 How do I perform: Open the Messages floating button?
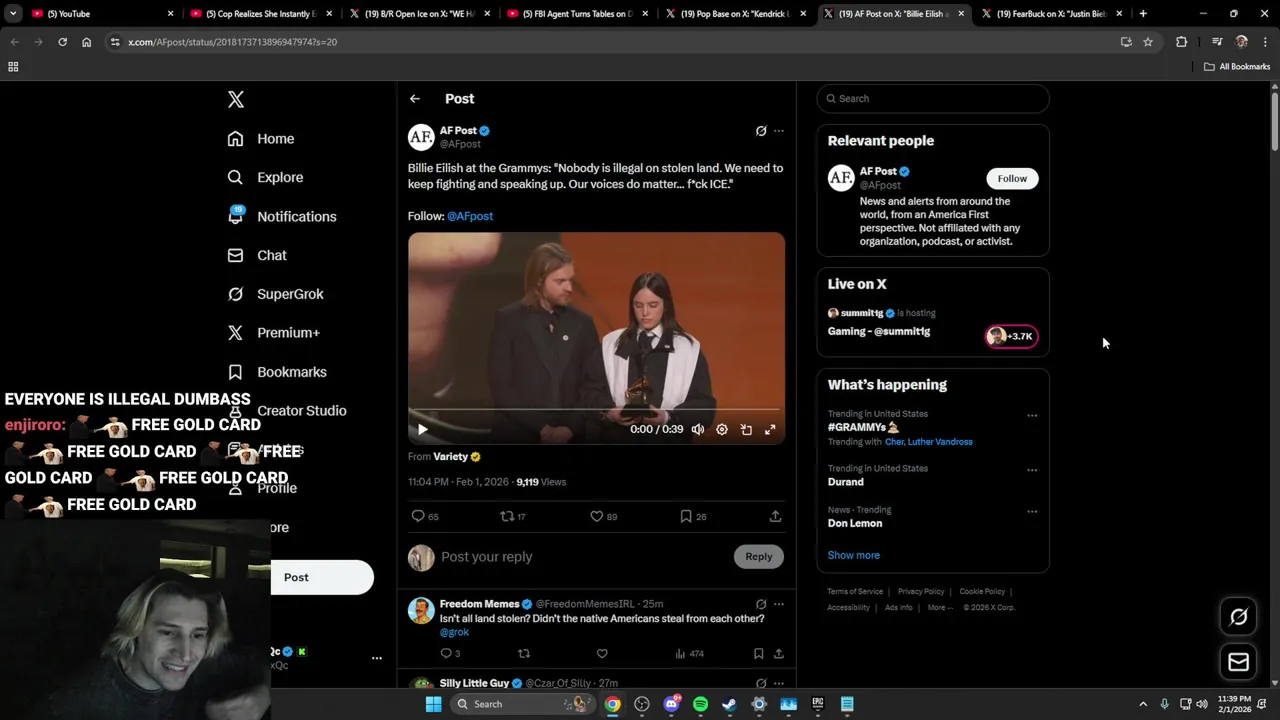(x=1238, y=662)
